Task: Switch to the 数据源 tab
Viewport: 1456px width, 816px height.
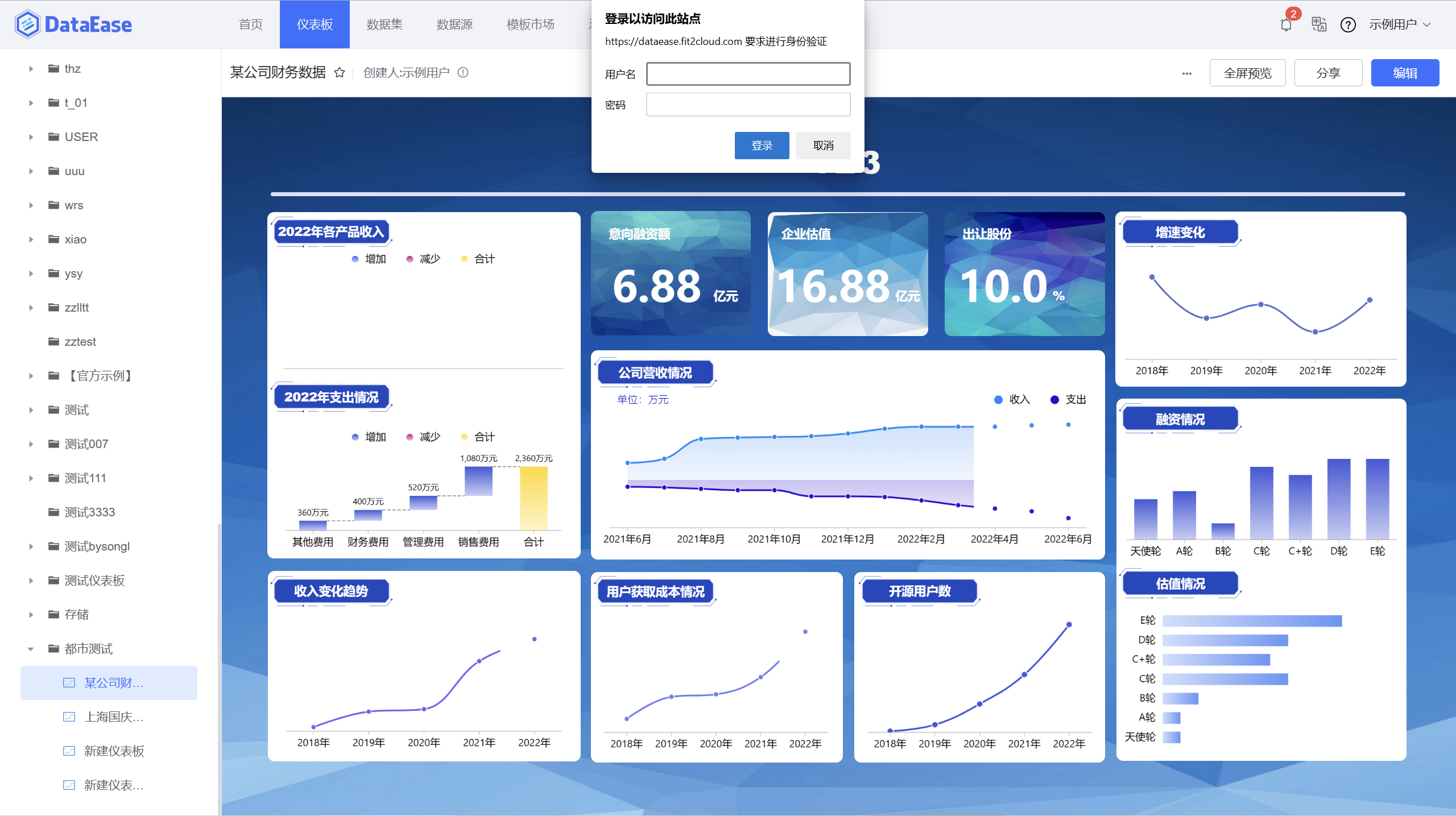Action: [454, 24]
